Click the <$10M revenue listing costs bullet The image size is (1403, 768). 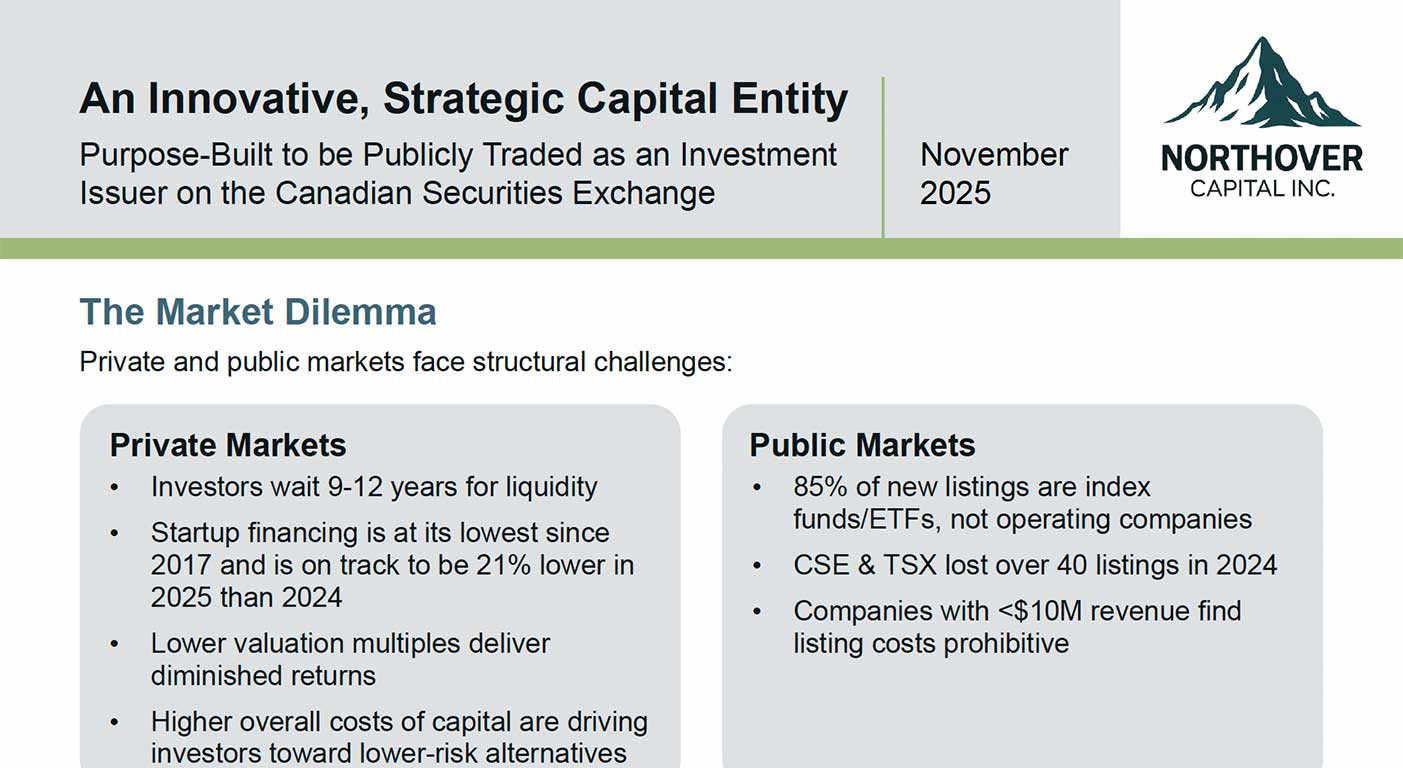(1017, 627)
